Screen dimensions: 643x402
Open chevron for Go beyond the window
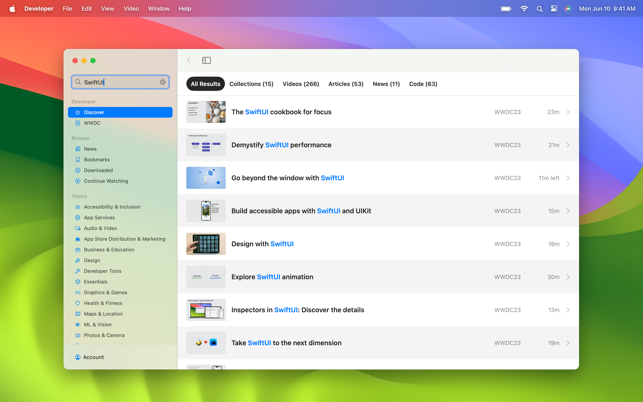[x=568, y=178]
